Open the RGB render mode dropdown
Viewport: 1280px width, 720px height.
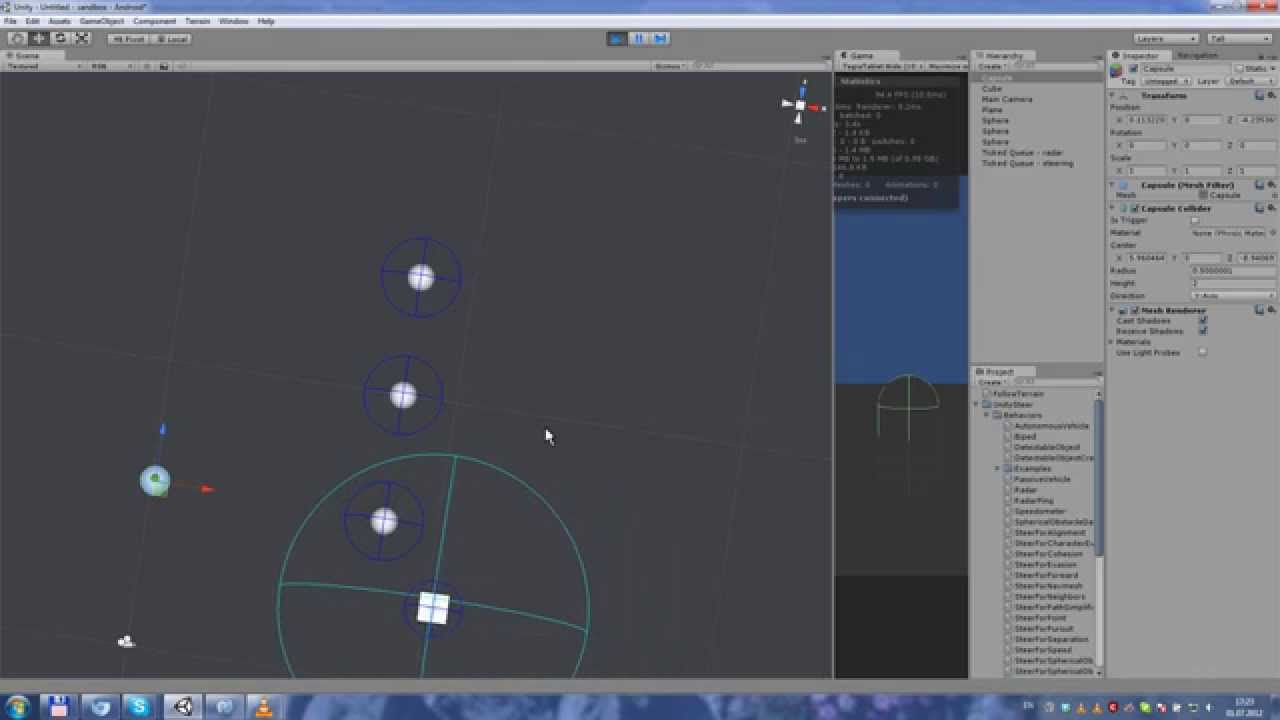[x=112, y=66]
